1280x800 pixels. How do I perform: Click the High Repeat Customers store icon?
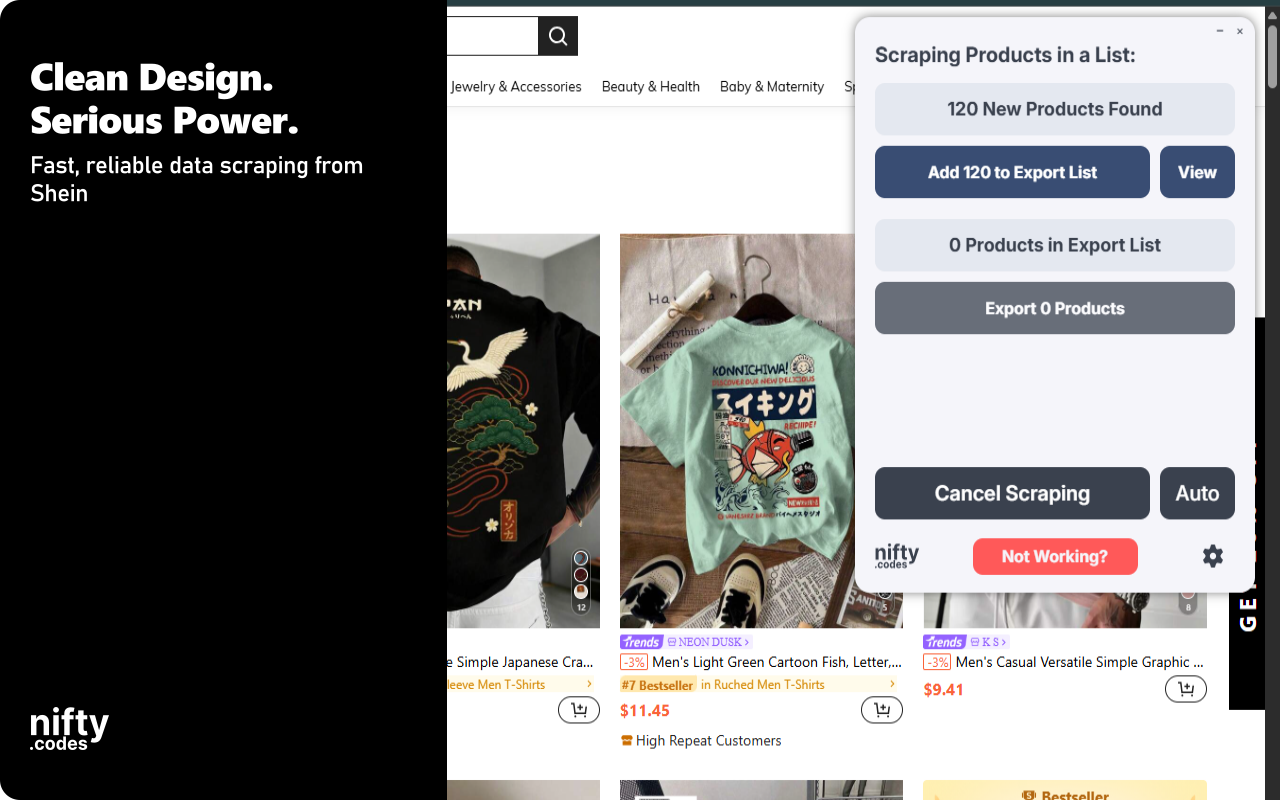point(629,740)
